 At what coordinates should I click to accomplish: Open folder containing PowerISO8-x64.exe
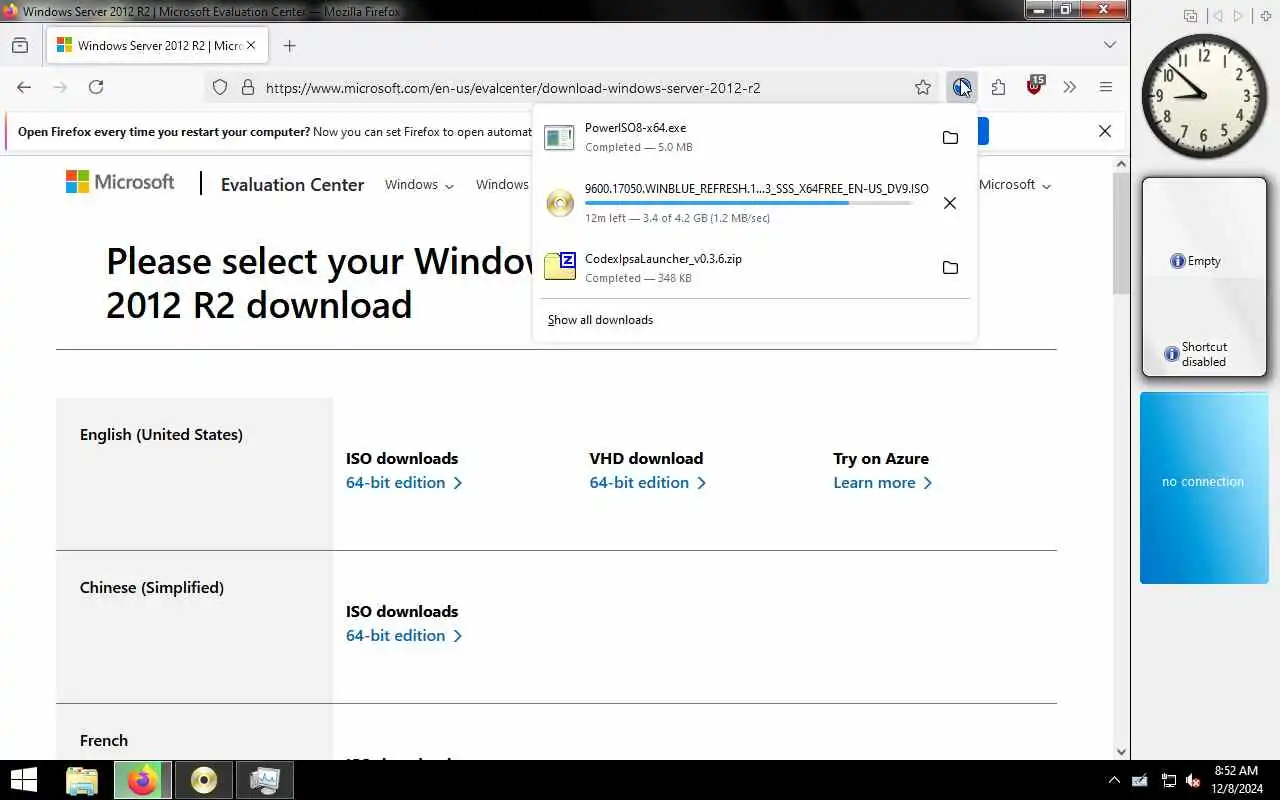[x=950, y=137]
